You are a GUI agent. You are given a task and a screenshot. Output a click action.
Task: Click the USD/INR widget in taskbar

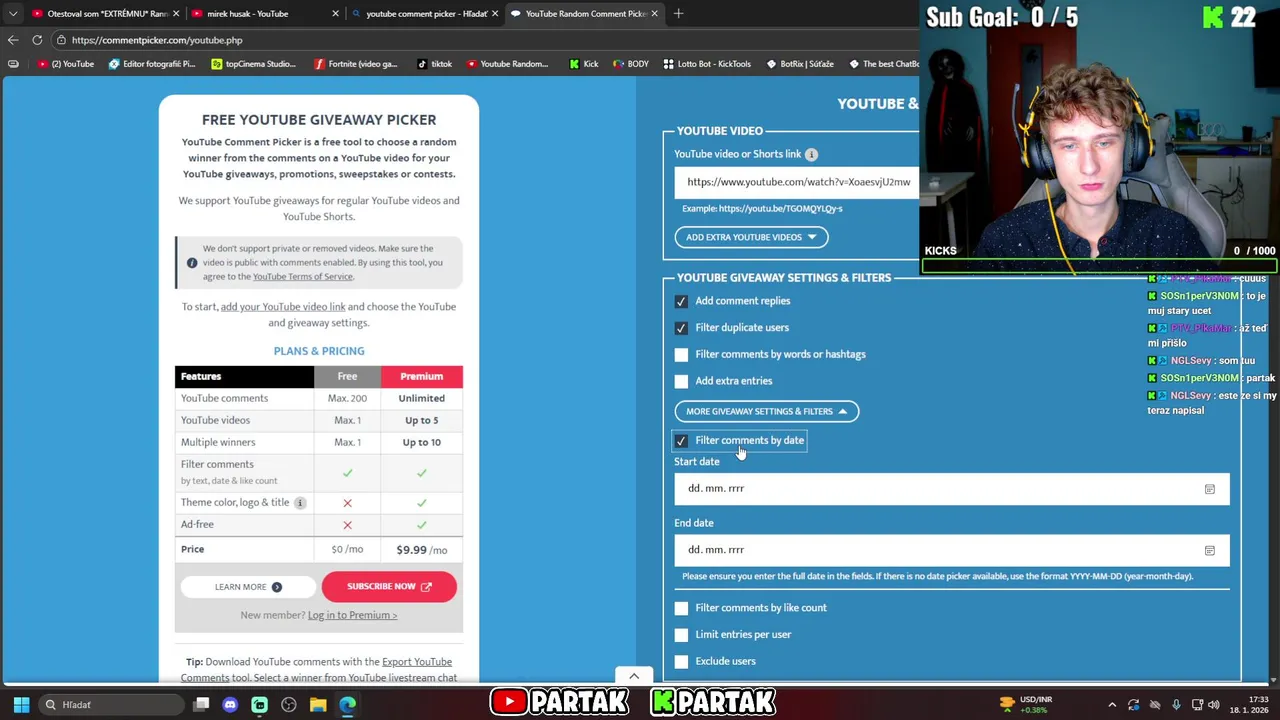tap(1026, 705)
